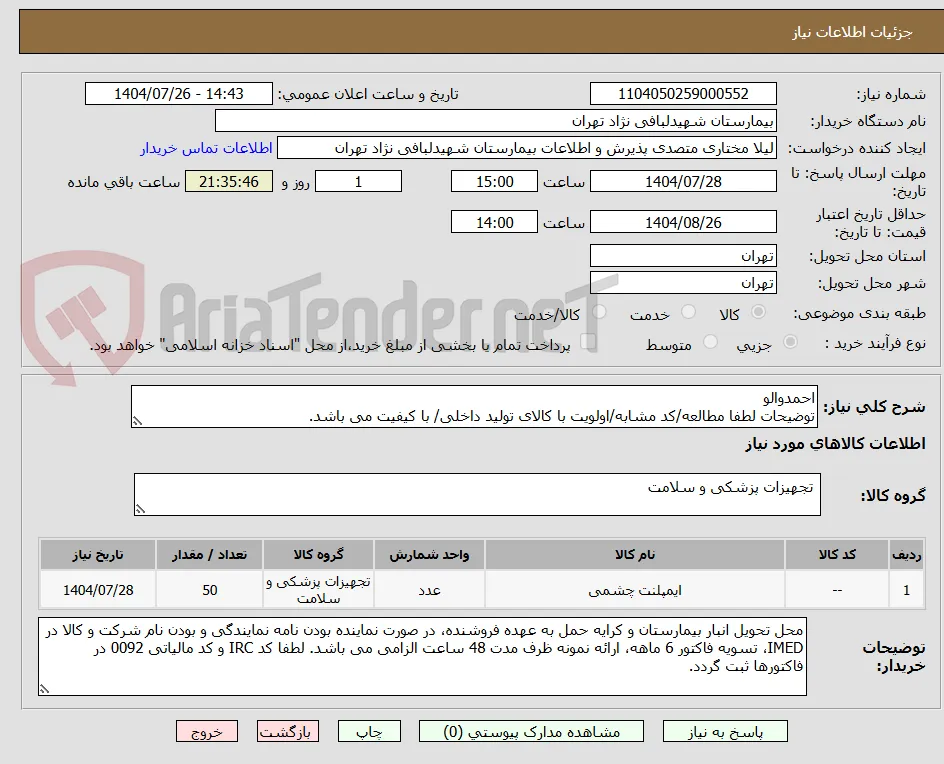
Task: Click the validity time field 14:00
Action: [x=494, y=222]
